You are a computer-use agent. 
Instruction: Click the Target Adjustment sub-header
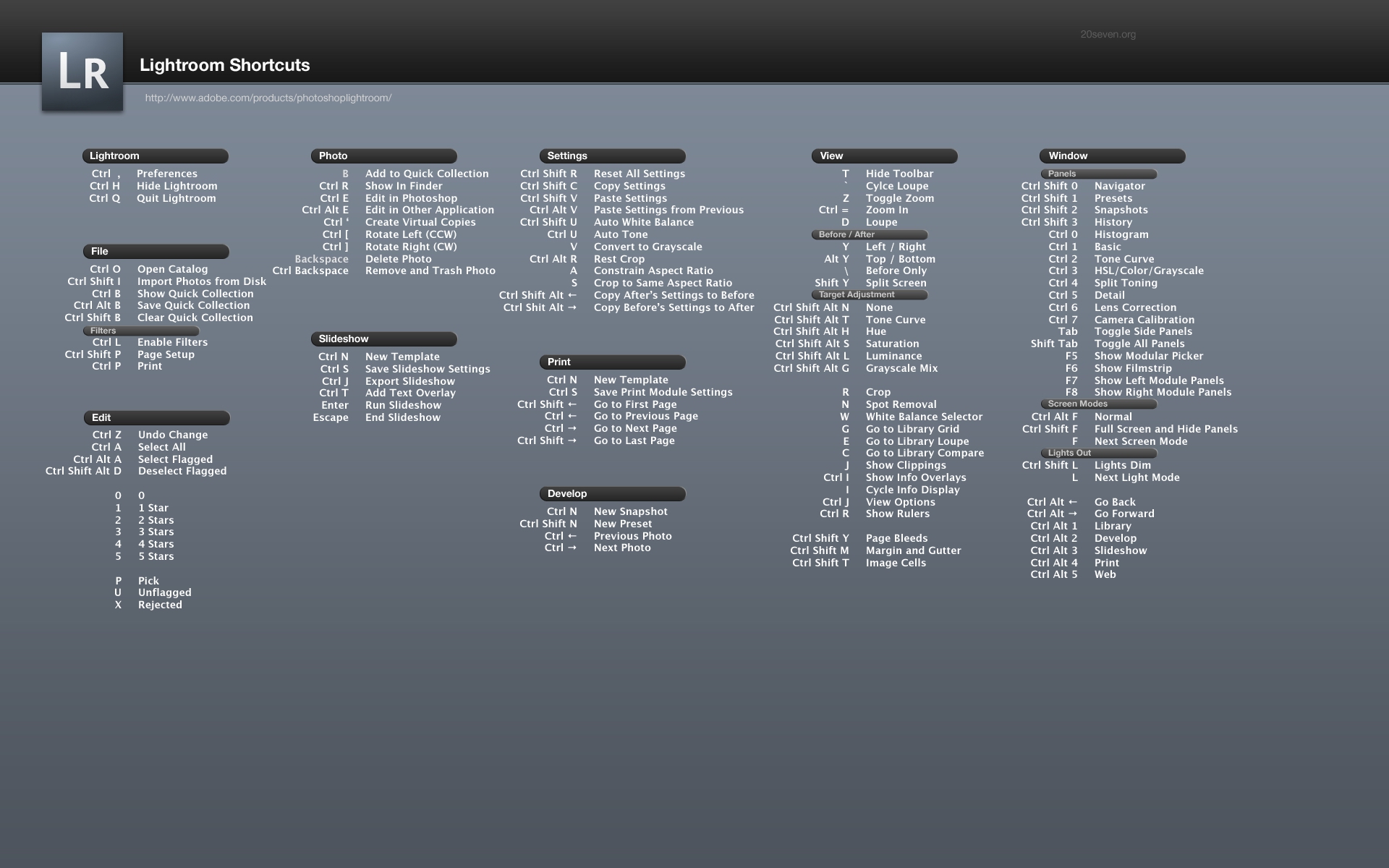[869, 295]
